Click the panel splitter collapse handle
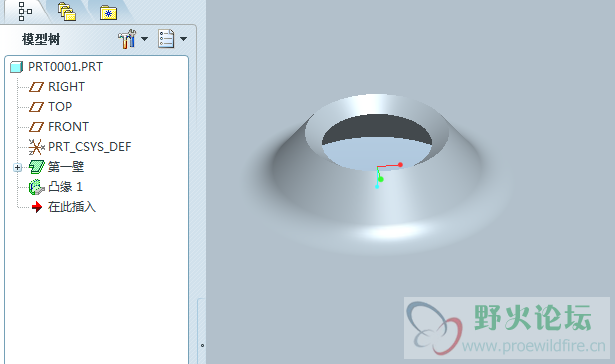Image resolution: width=615 pixels, height=364 pixels. click(x=202, y=345)
